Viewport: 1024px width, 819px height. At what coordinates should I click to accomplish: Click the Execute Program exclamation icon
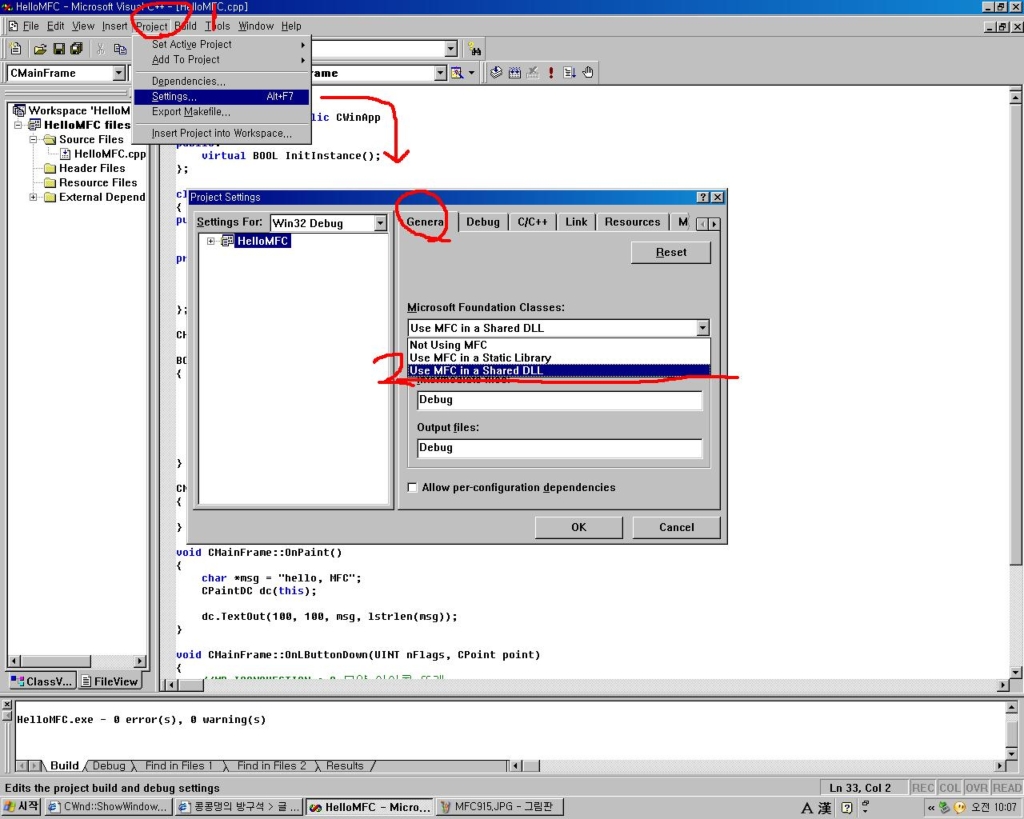click(x=551, y=72)
